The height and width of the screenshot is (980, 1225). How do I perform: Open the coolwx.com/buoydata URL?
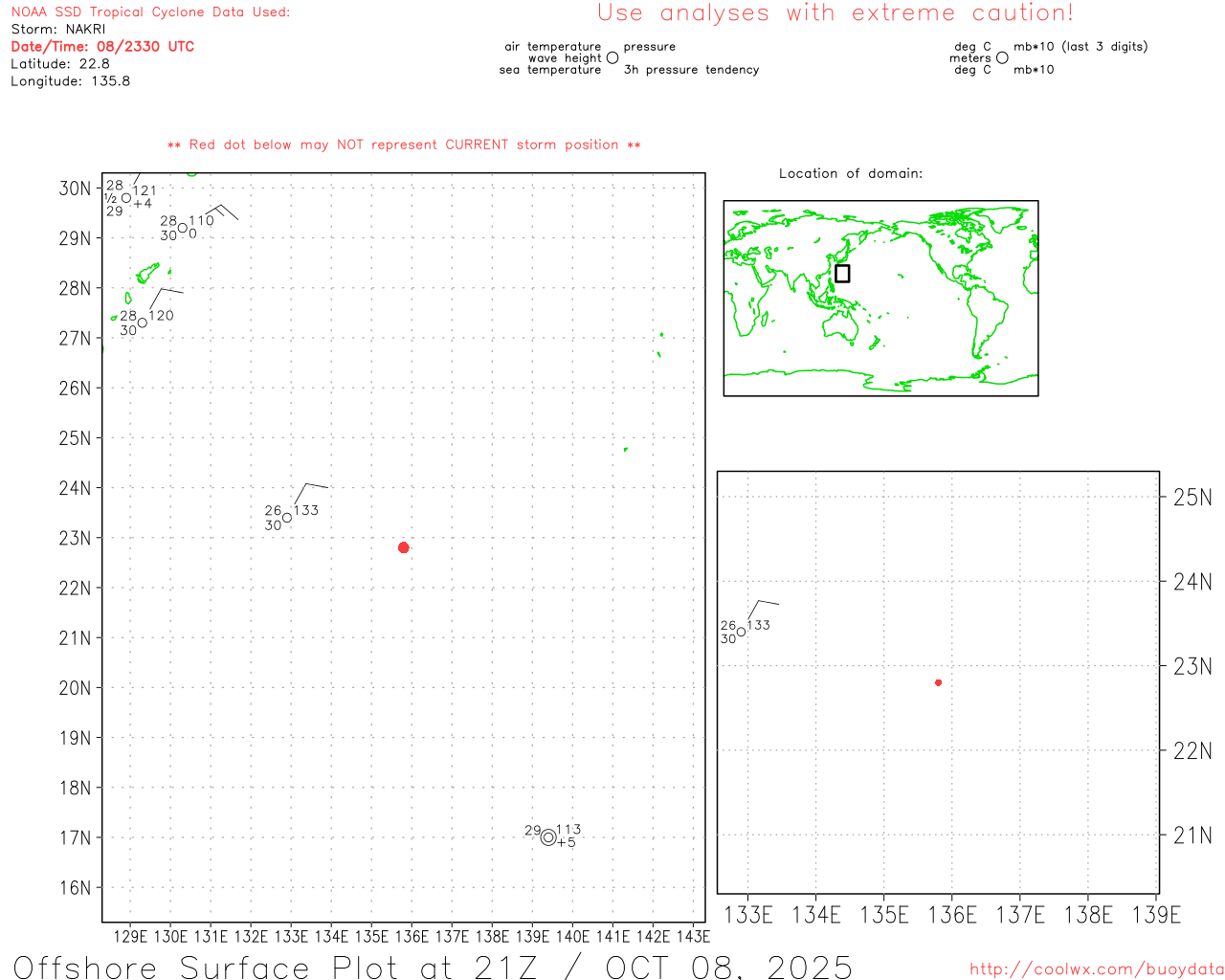click(x=1097, y=969)
